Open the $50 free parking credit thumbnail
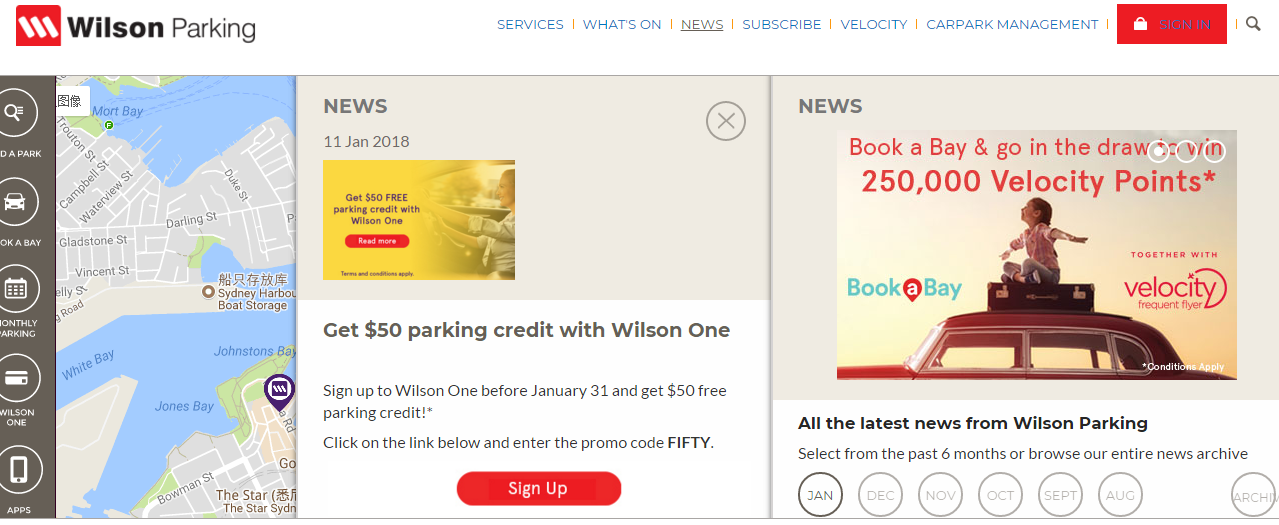 point(419,220)
